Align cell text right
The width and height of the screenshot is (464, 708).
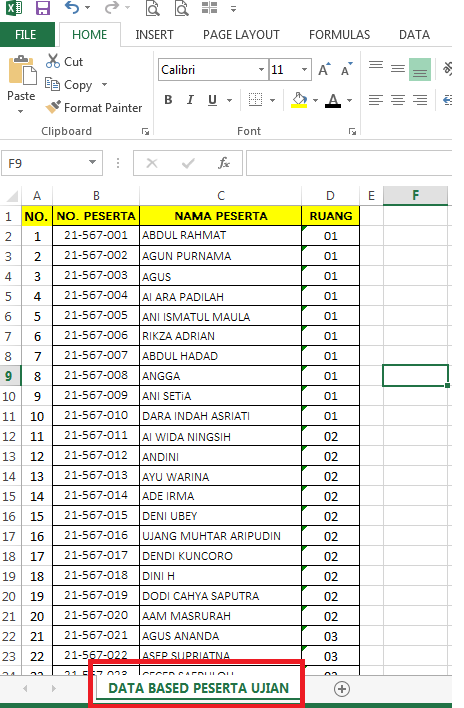420,100
